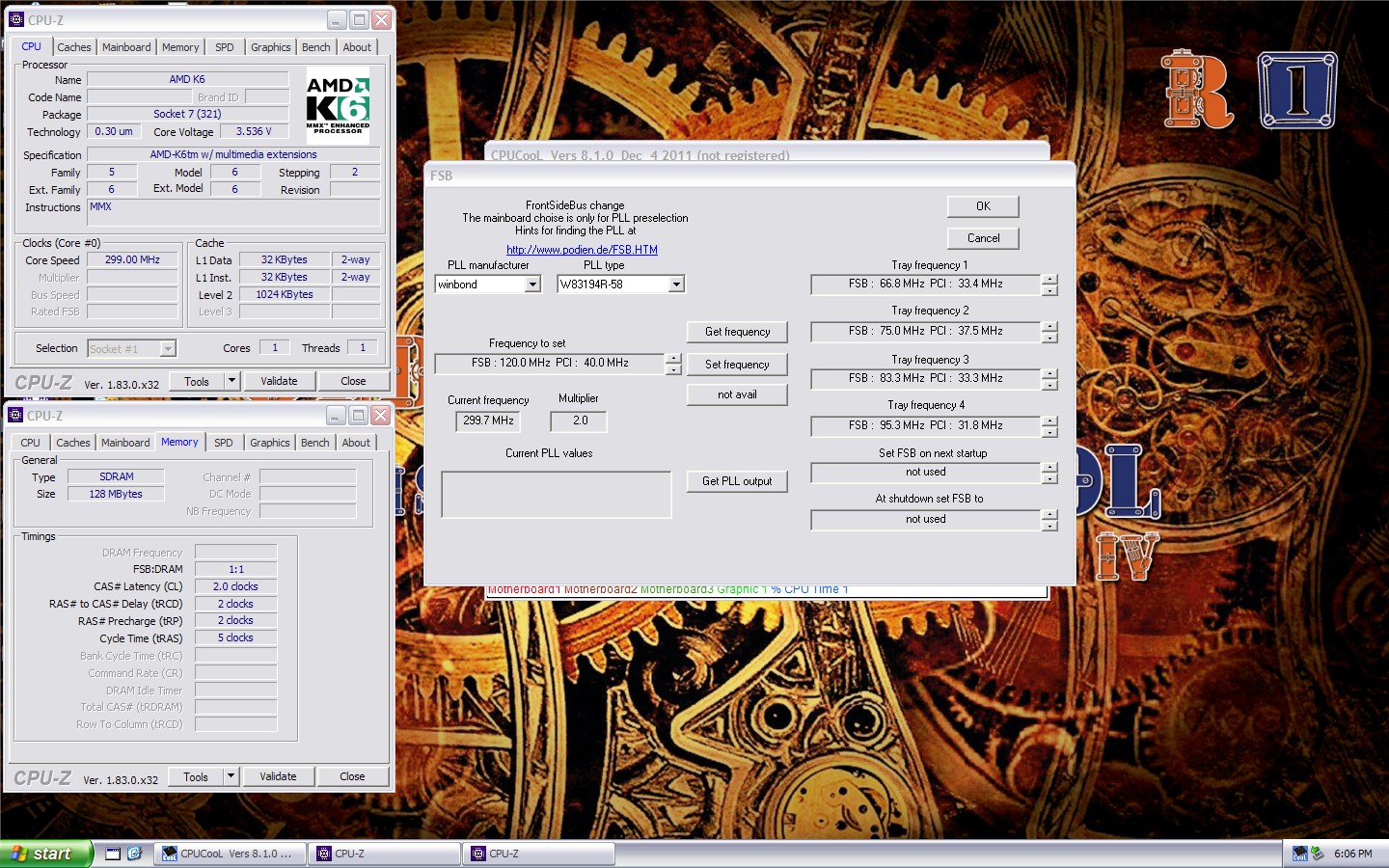
Task: Click the taskbar clock showing 6:06 PM
Action: pos(1353,854)
